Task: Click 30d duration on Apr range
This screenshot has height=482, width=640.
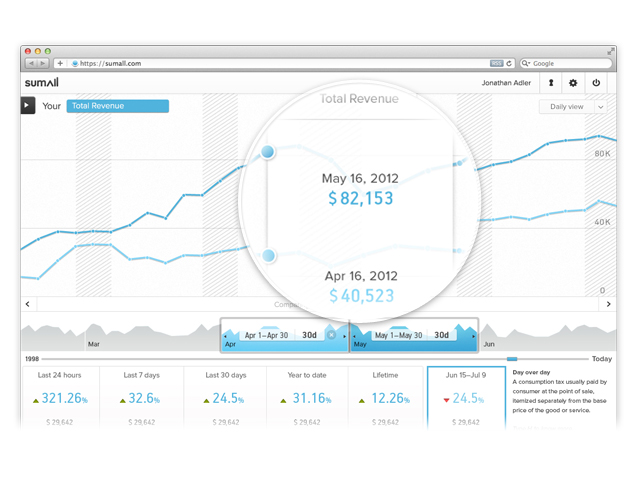Action: (x=309, y=335)
